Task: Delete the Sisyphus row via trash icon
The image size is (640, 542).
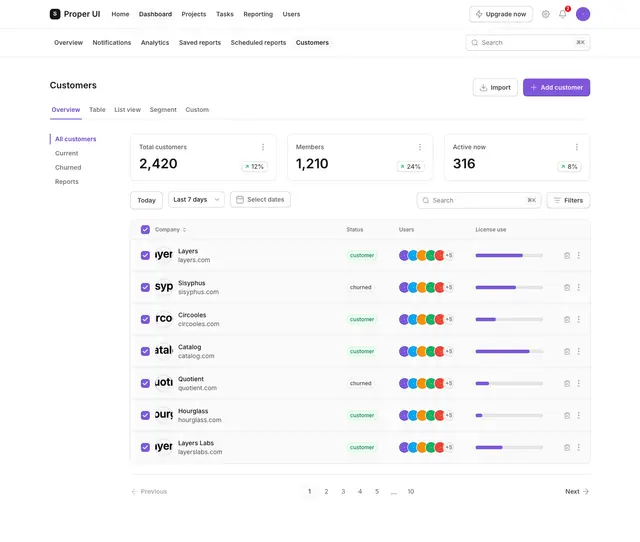Action: (567, 287)
